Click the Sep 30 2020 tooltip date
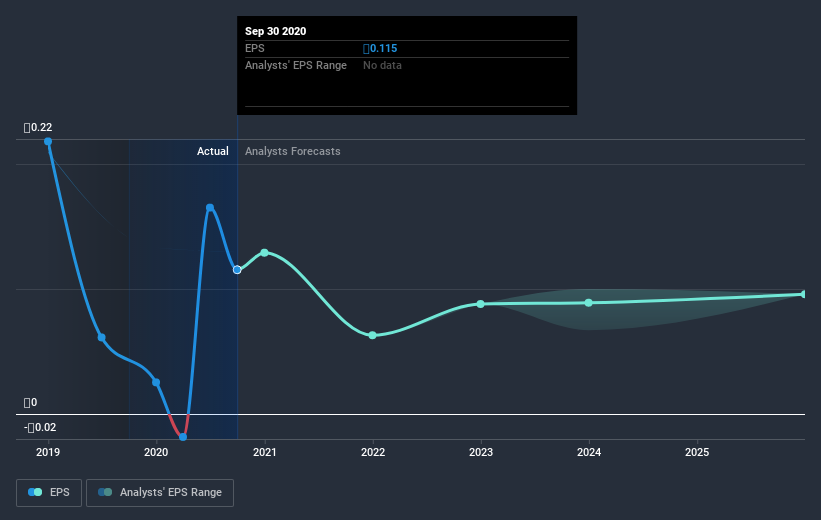This screenshot has height=520, width=821. (275, 31)
